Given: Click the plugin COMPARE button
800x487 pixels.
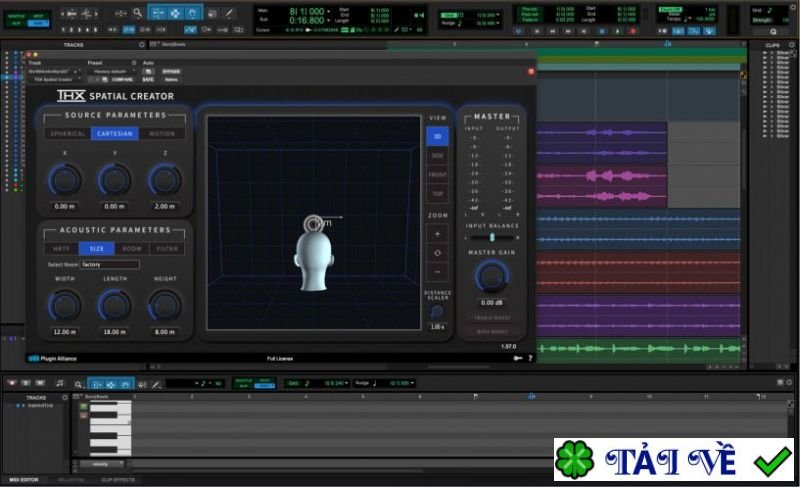Looking at the screenshot, I should (122, 79).
